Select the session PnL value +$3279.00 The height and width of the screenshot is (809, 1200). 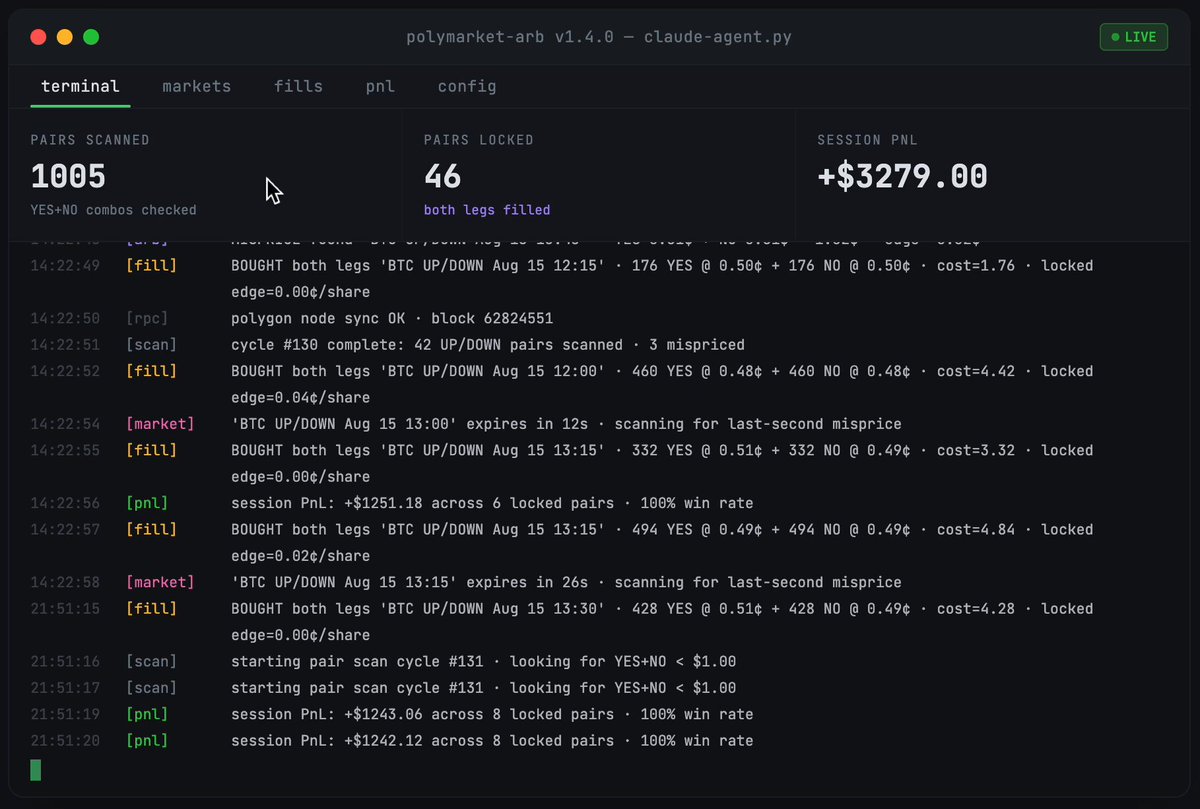pyautogui.click(x=902, y=176)
